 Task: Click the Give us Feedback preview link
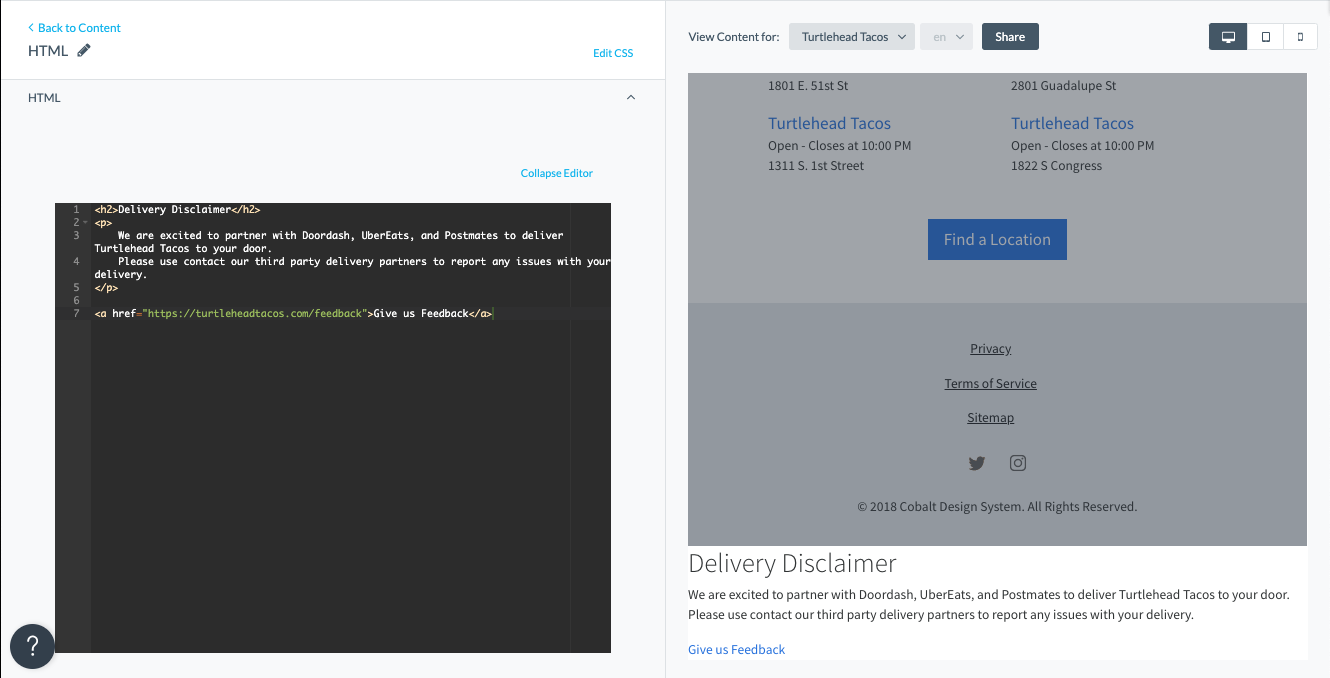(736, 650)
